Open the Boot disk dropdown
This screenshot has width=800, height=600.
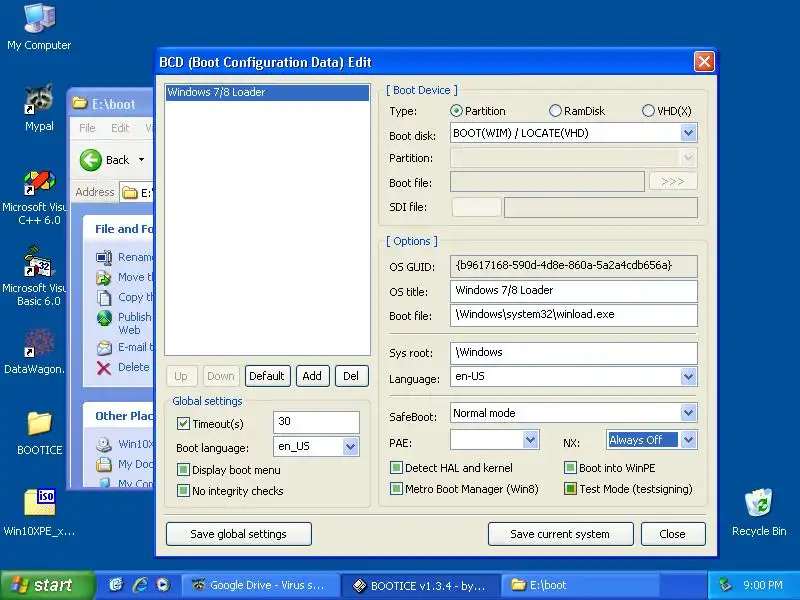pos(688,133)
